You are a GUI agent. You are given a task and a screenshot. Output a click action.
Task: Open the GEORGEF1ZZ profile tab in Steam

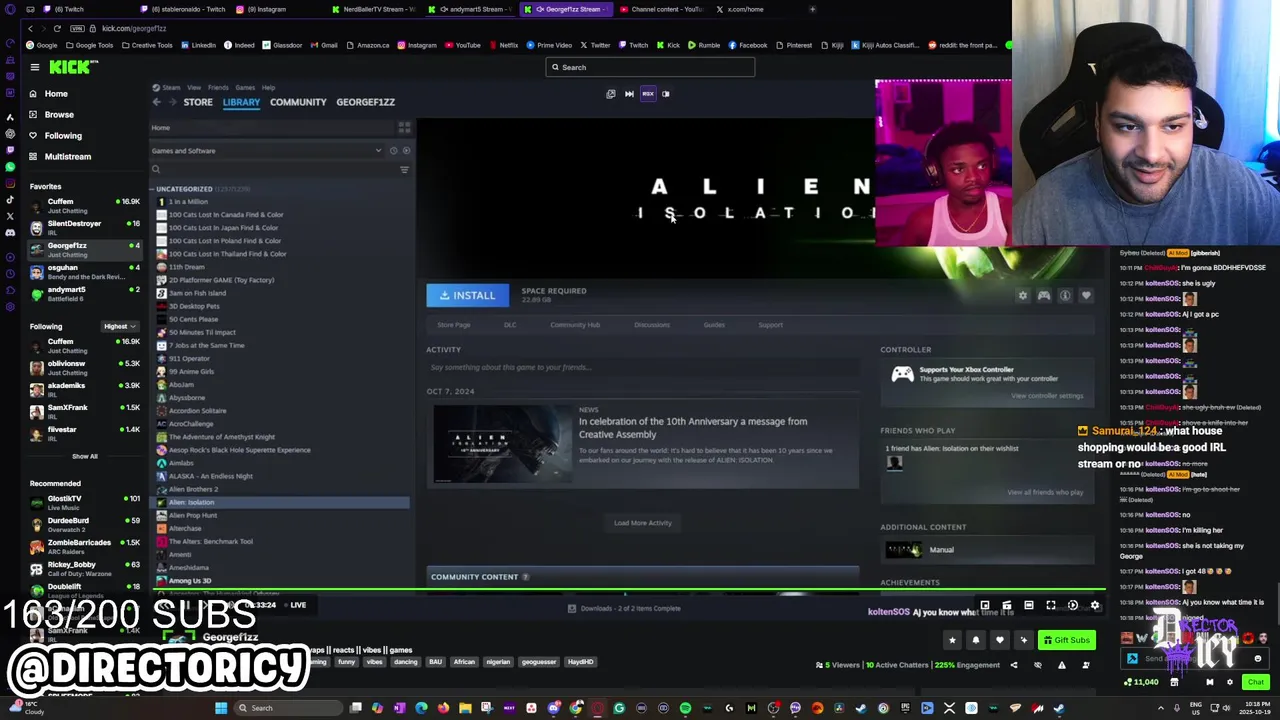coord(365,102)
